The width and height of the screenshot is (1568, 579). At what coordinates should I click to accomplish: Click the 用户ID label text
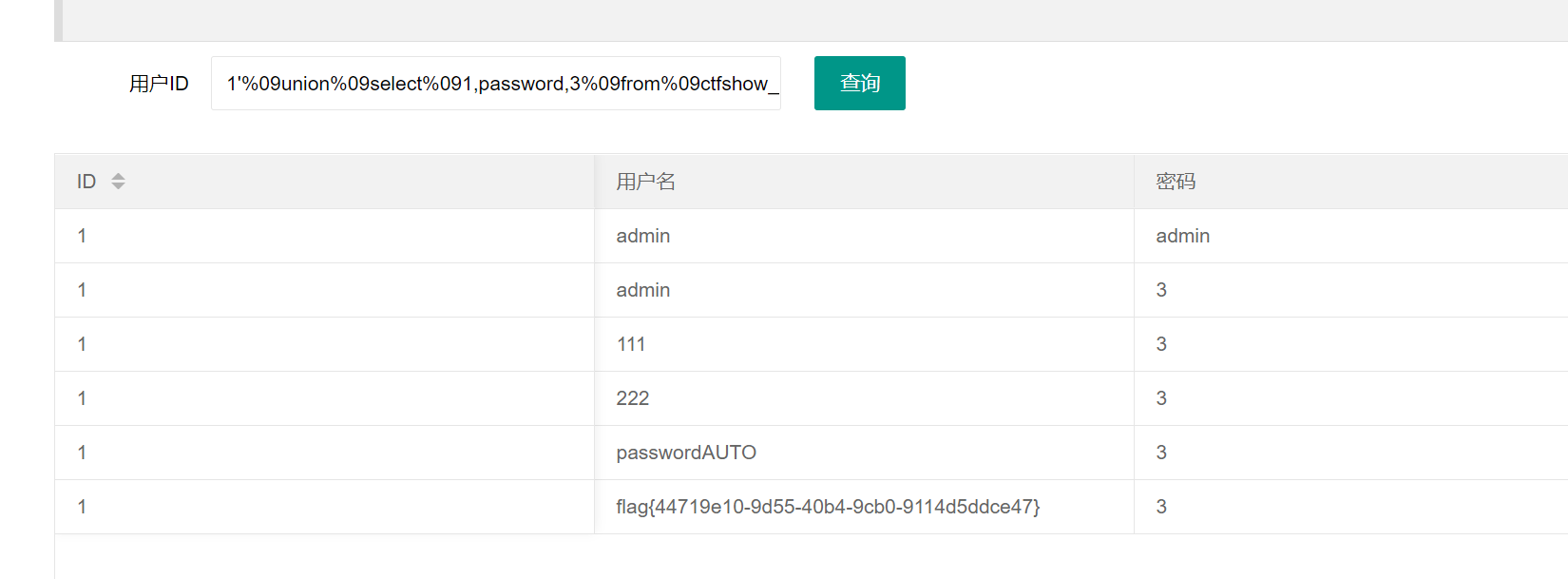[x=159, y=84]
